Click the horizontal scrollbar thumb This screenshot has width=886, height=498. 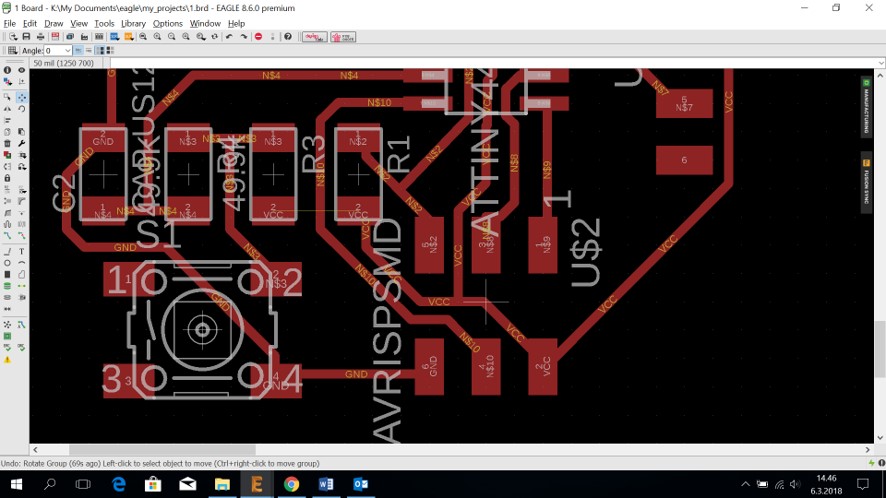click(162, 450)
